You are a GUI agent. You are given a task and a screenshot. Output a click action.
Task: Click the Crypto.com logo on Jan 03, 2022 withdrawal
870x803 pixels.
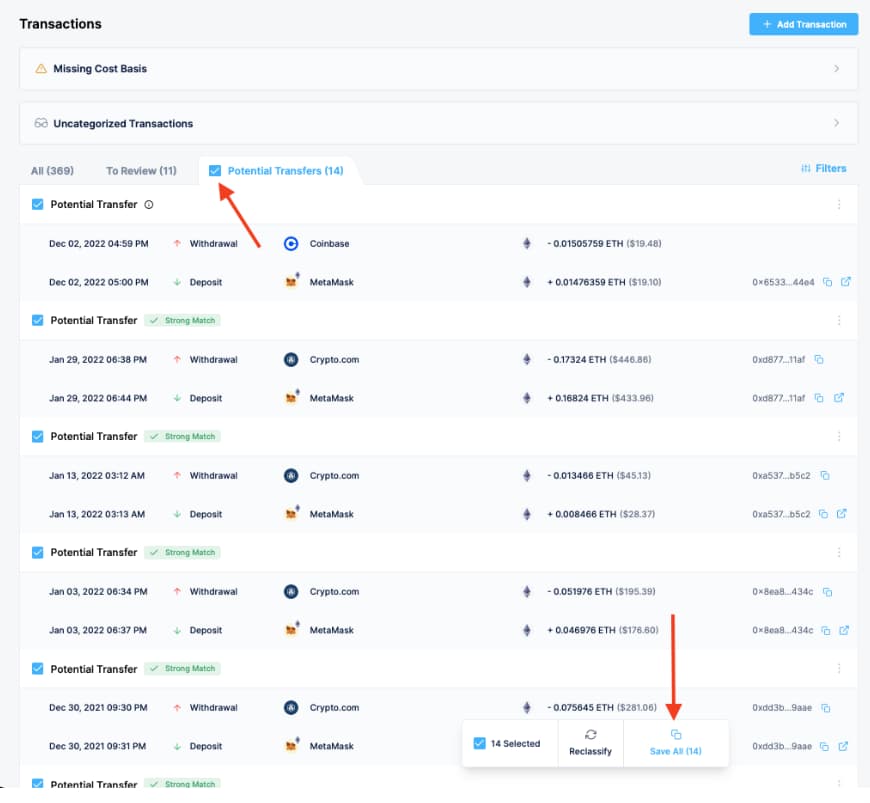(x=291, y=592)
